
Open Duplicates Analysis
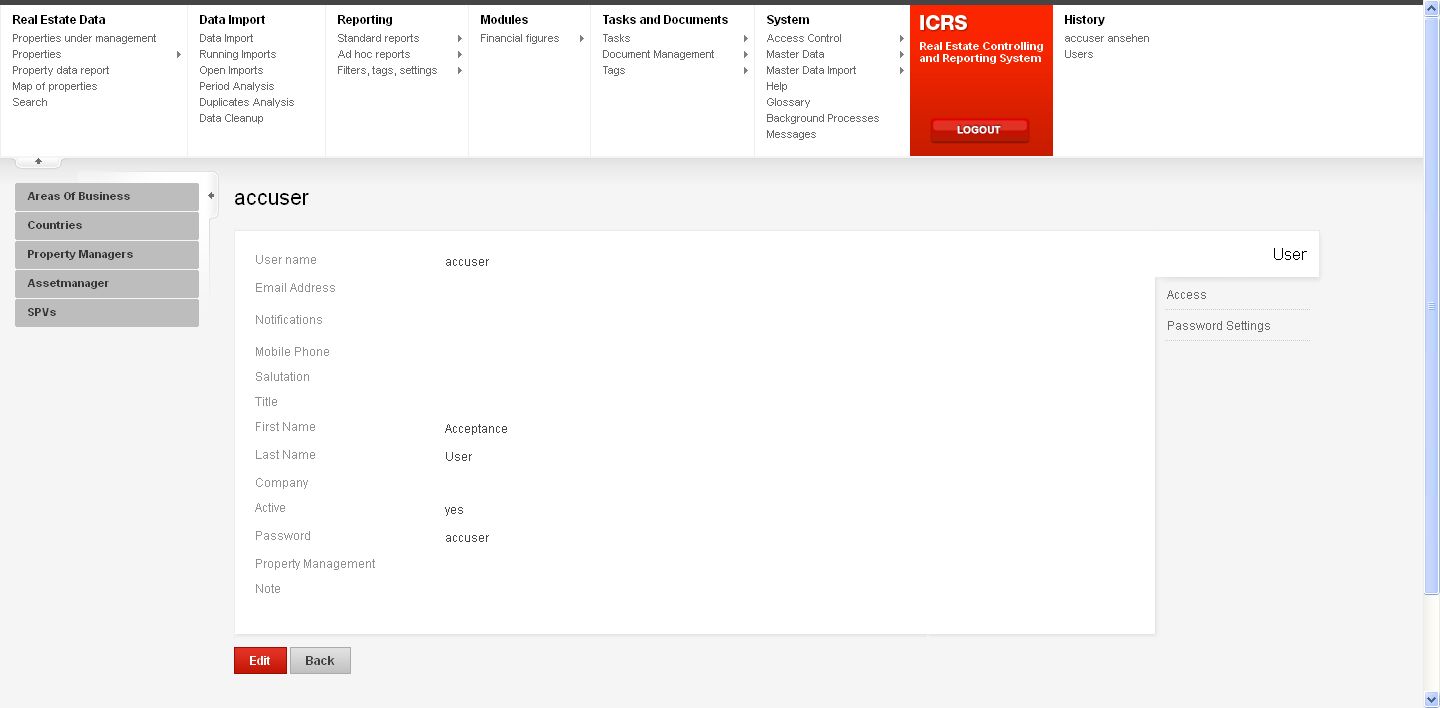pyautogui.click(x=246, y=102)
